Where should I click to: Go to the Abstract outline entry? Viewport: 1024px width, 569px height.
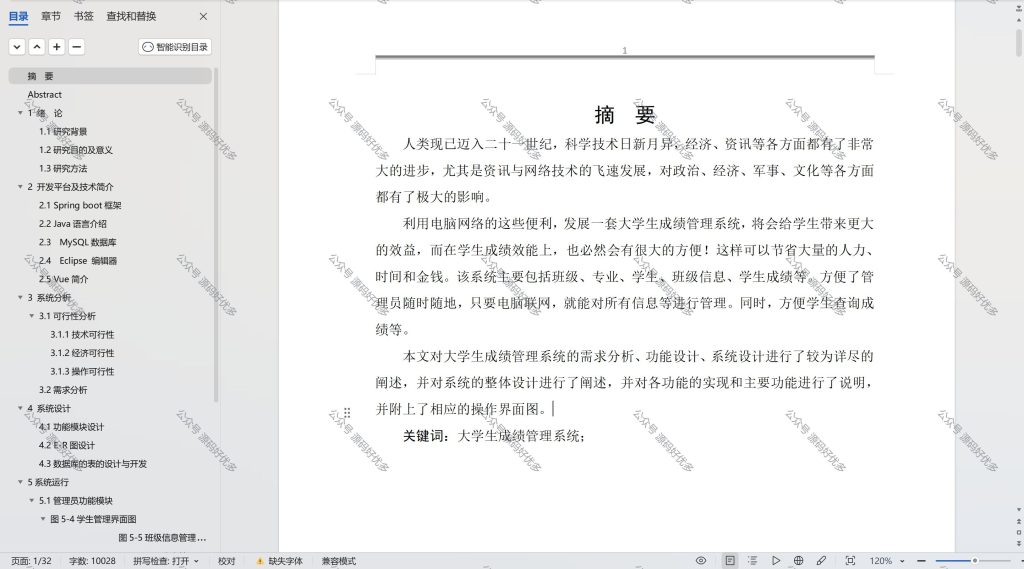44,95
